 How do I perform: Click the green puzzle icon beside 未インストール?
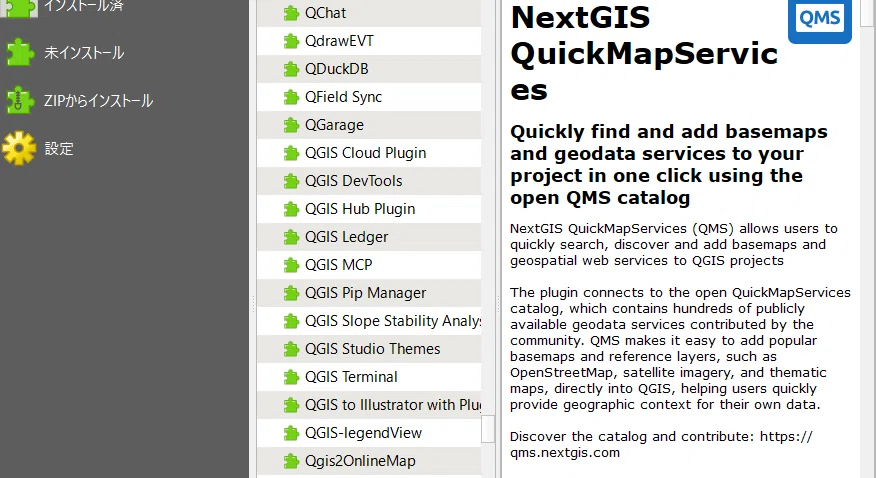coord(20,53)
